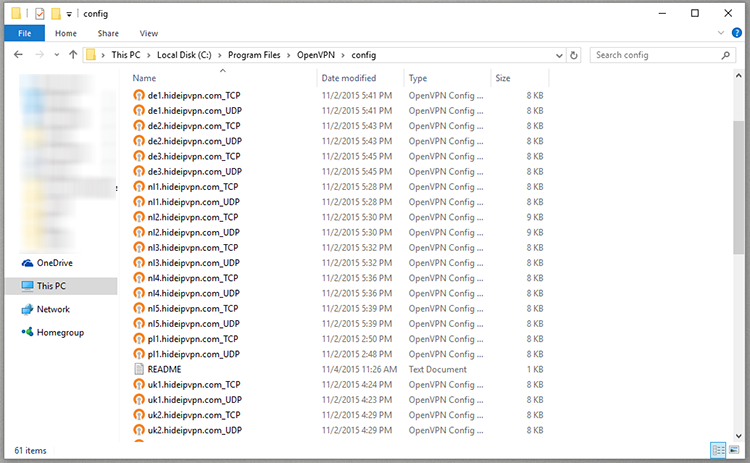This screenshot has height=463, width=750.
Task: Navigate to Local Disk (C:) in address bar
Action: pos(184,55)
